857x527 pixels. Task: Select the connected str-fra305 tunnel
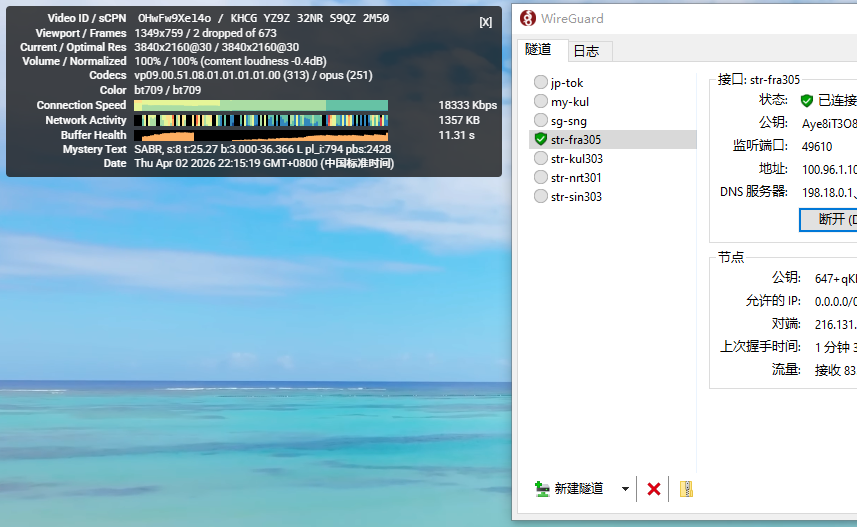tap(613, 139)
